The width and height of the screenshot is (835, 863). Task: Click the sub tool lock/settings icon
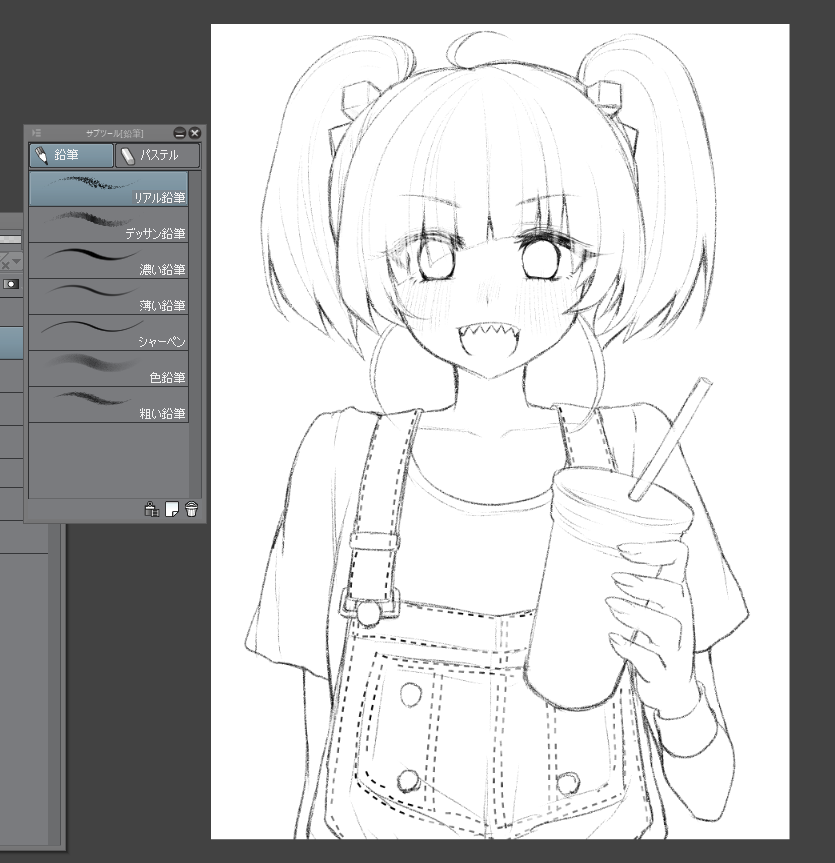coord(151,509)
